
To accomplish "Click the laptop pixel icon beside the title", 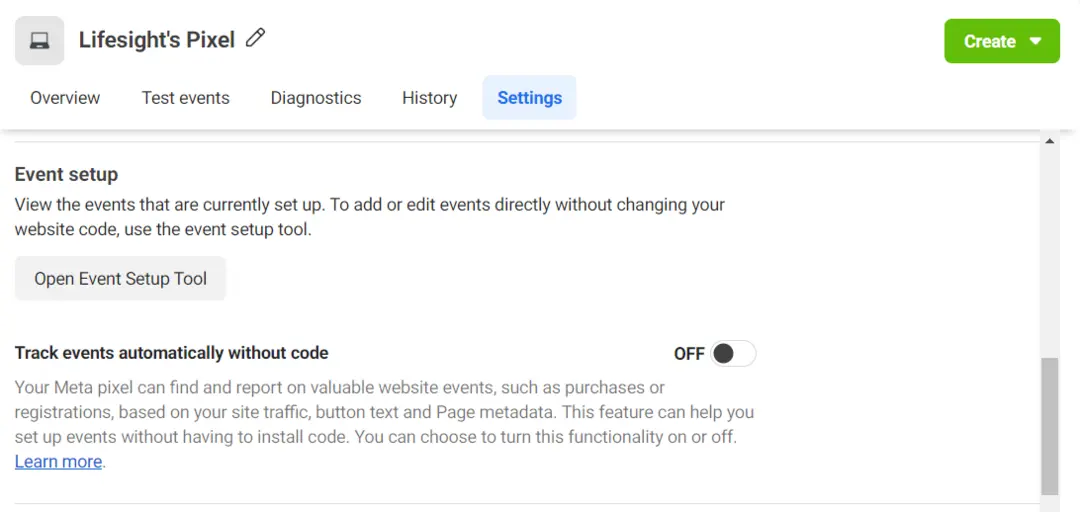I will tap(39, 41).
